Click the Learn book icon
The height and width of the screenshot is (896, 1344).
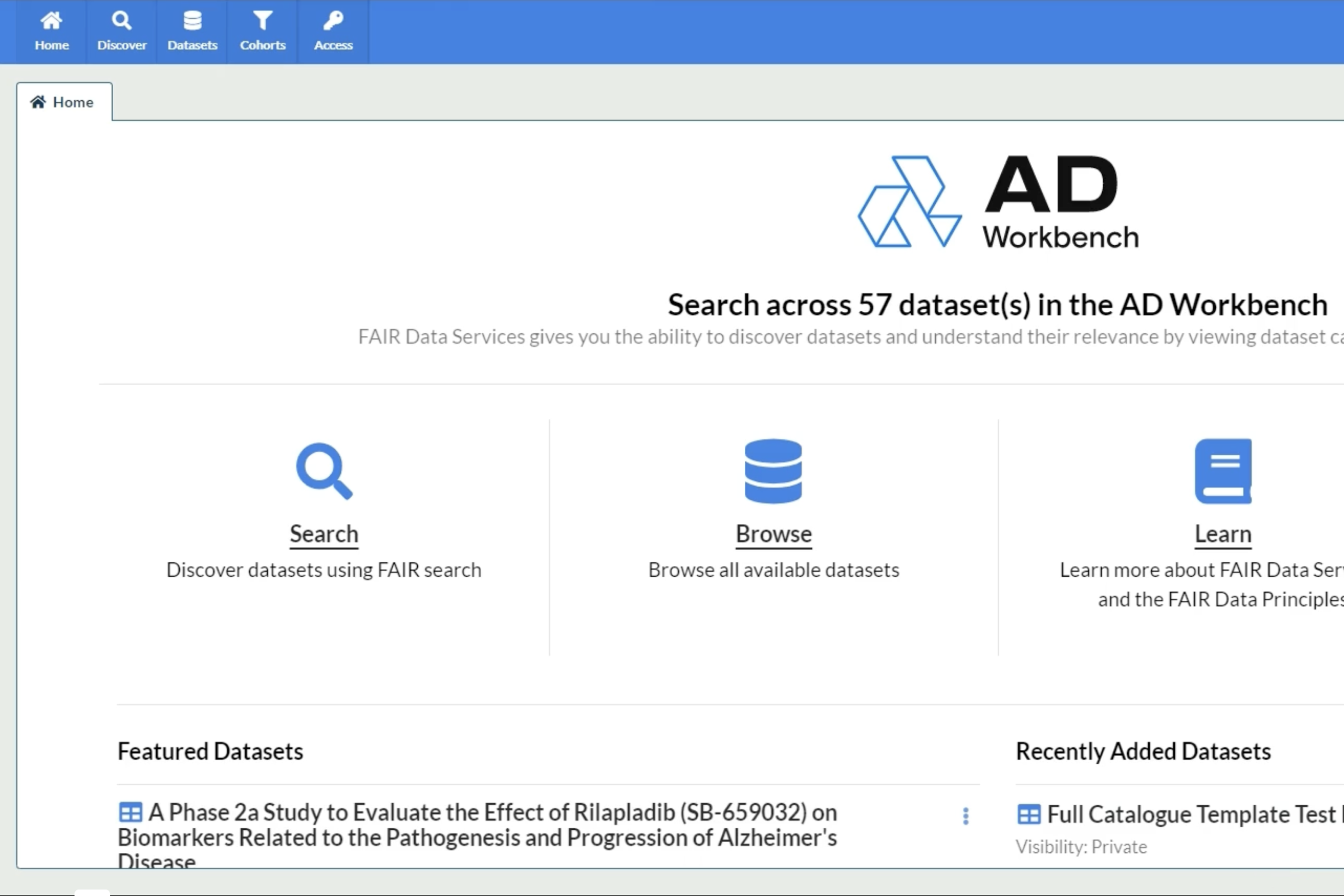[x=1223, y=471]
